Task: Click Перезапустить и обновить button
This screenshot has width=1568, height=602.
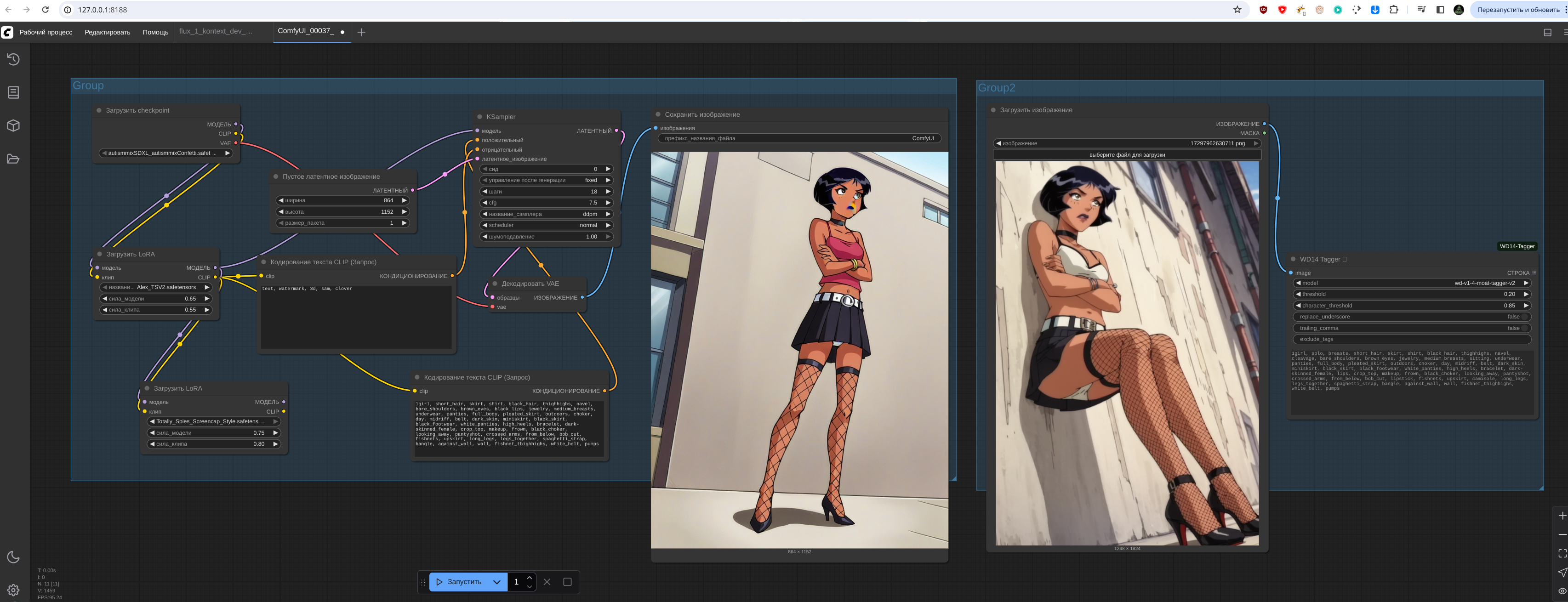Action: coord(1518,10)
